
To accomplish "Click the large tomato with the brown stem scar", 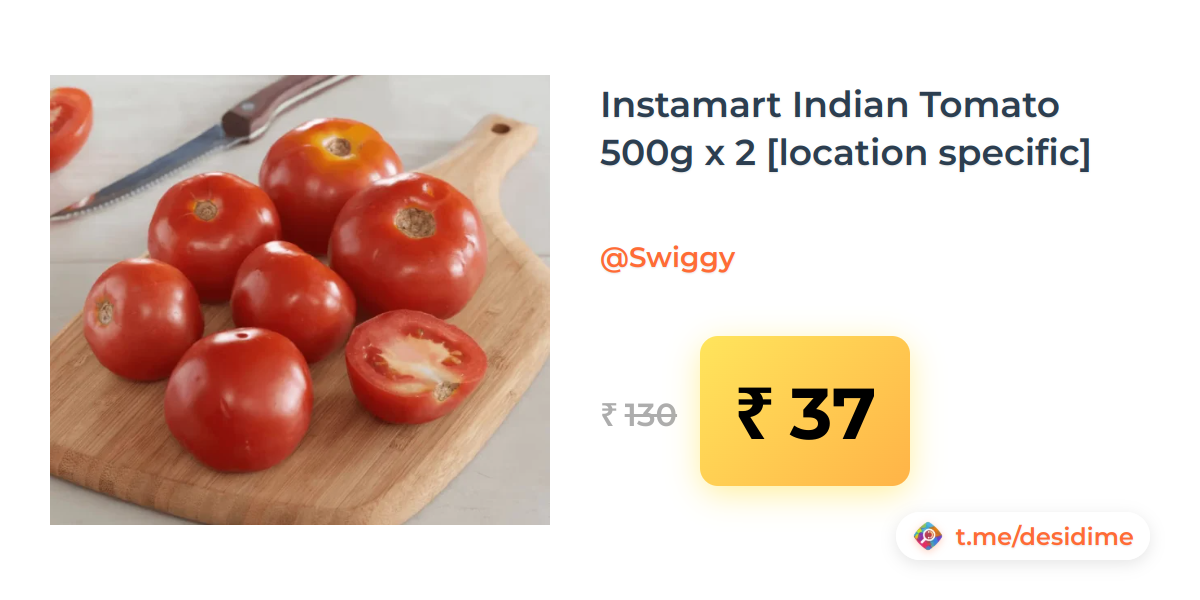I will 408,247.
